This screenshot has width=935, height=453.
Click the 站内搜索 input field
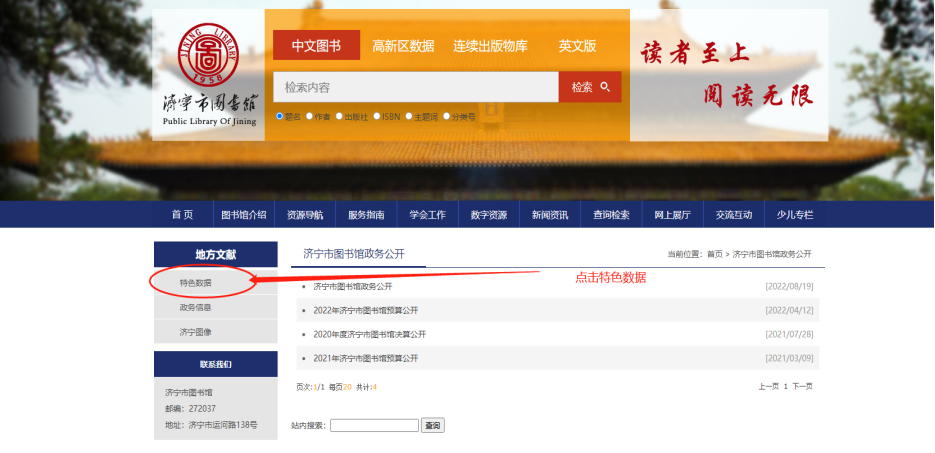(x=374, y=426)
